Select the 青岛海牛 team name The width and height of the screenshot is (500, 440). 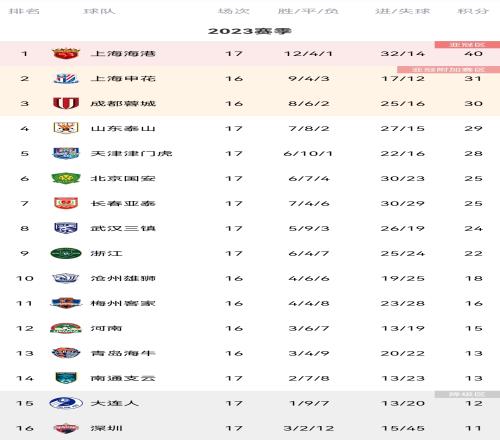(123, 353)
